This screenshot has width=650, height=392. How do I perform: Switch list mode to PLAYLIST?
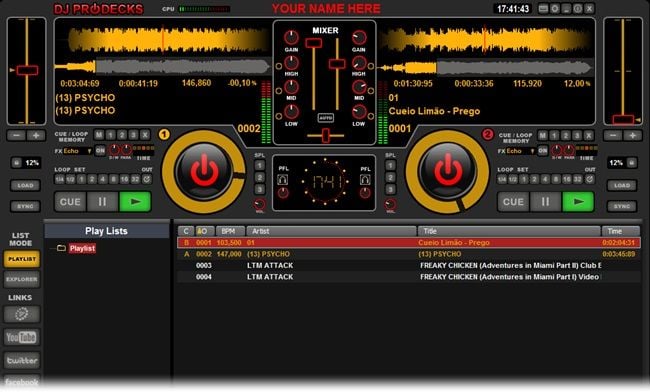[x=22, y=259]
